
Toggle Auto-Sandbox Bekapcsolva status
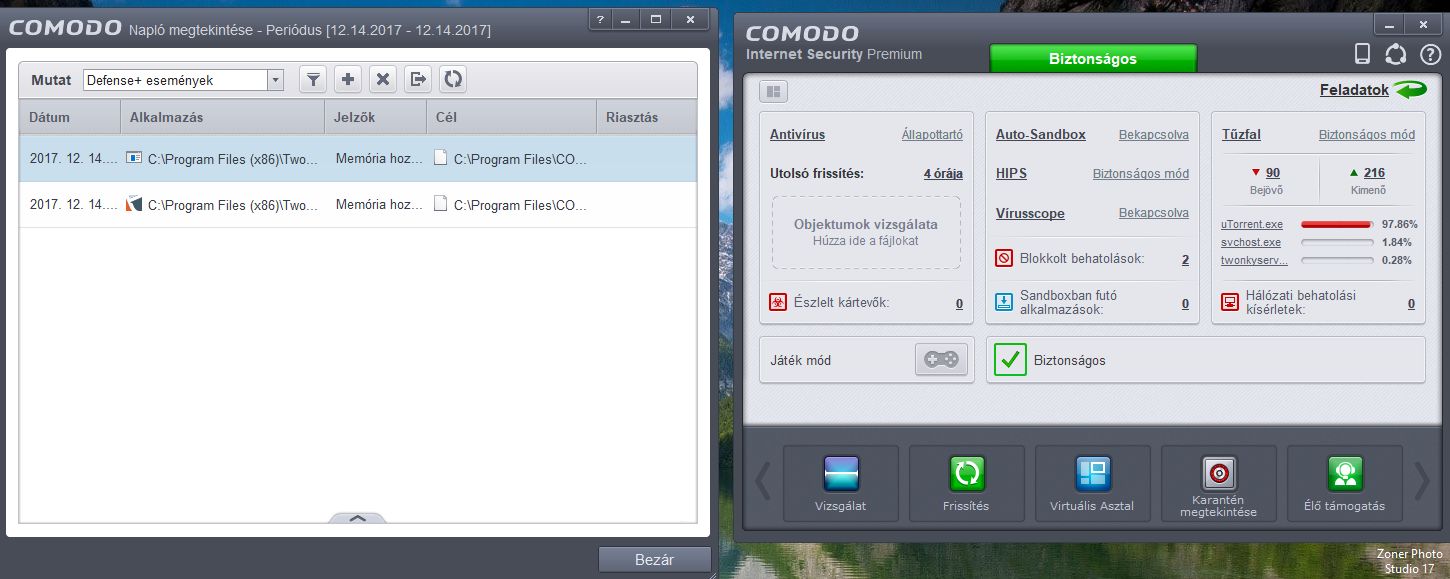[x=1153, y=134]
